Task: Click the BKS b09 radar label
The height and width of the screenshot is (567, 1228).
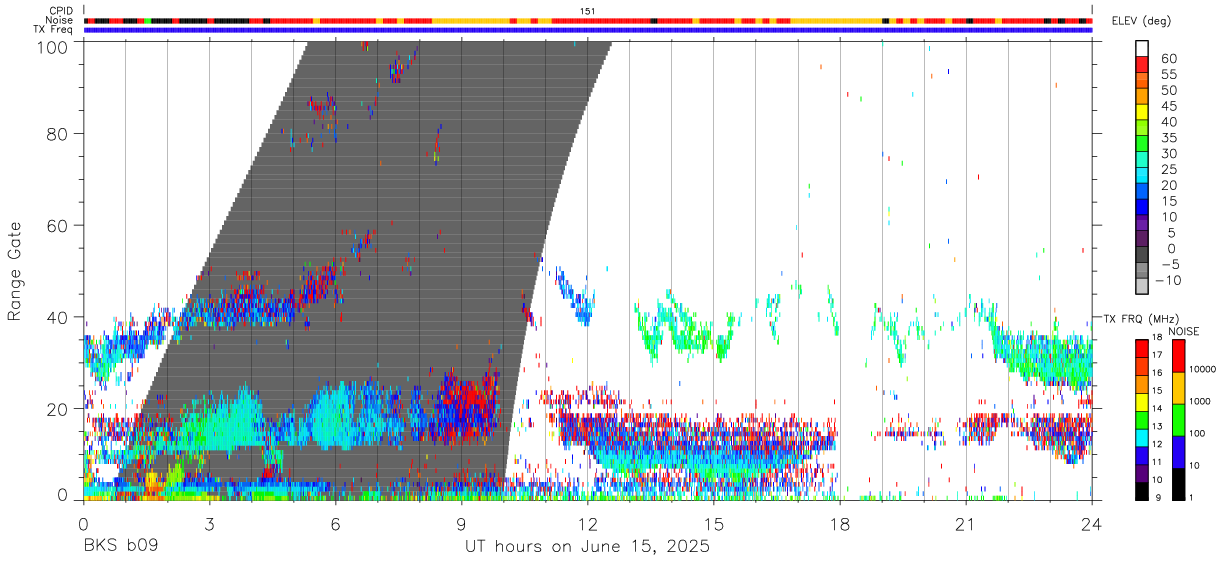Action: pyautogui.click(x=120, y=547)
